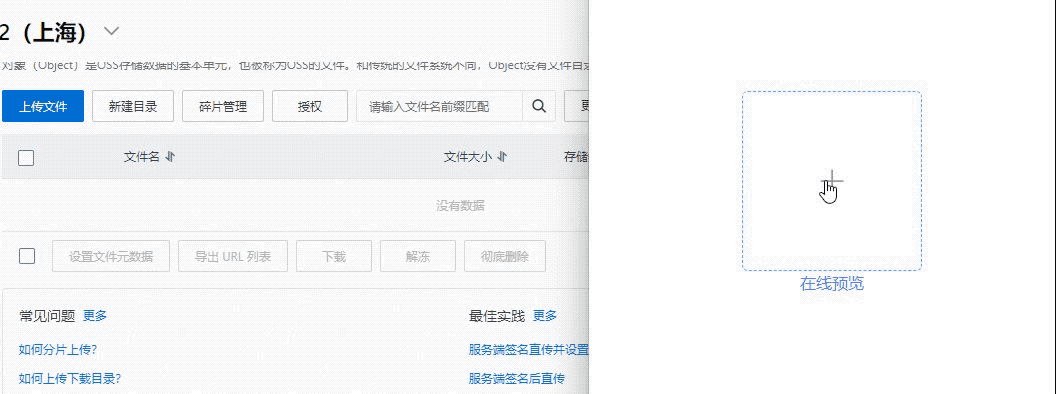Screen dimensions: 1056x394
Task: Click the 最佳实践 heading
Action: (x=497, y=315)
